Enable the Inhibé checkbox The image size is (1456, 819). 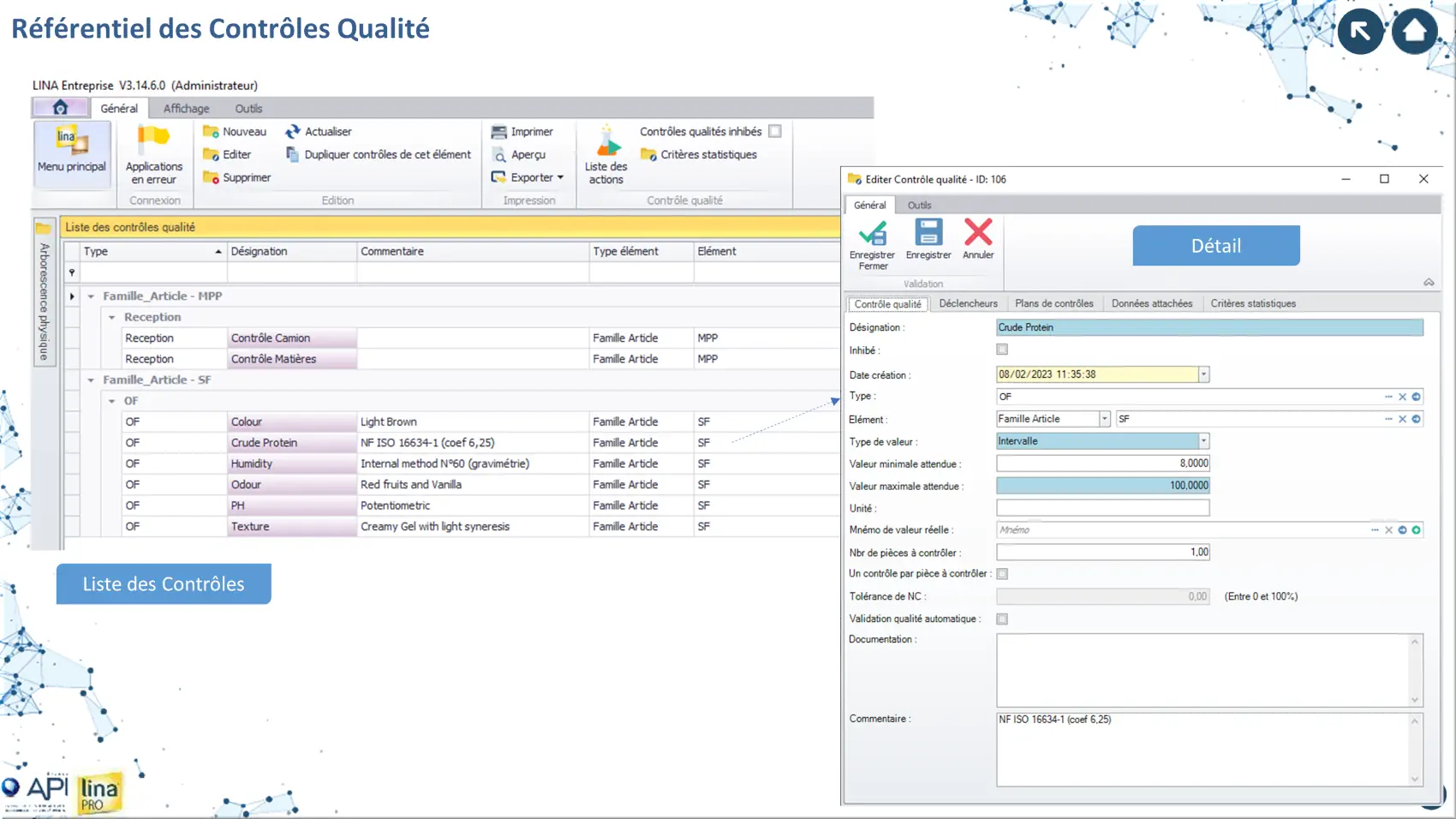tap(1002, 350)
